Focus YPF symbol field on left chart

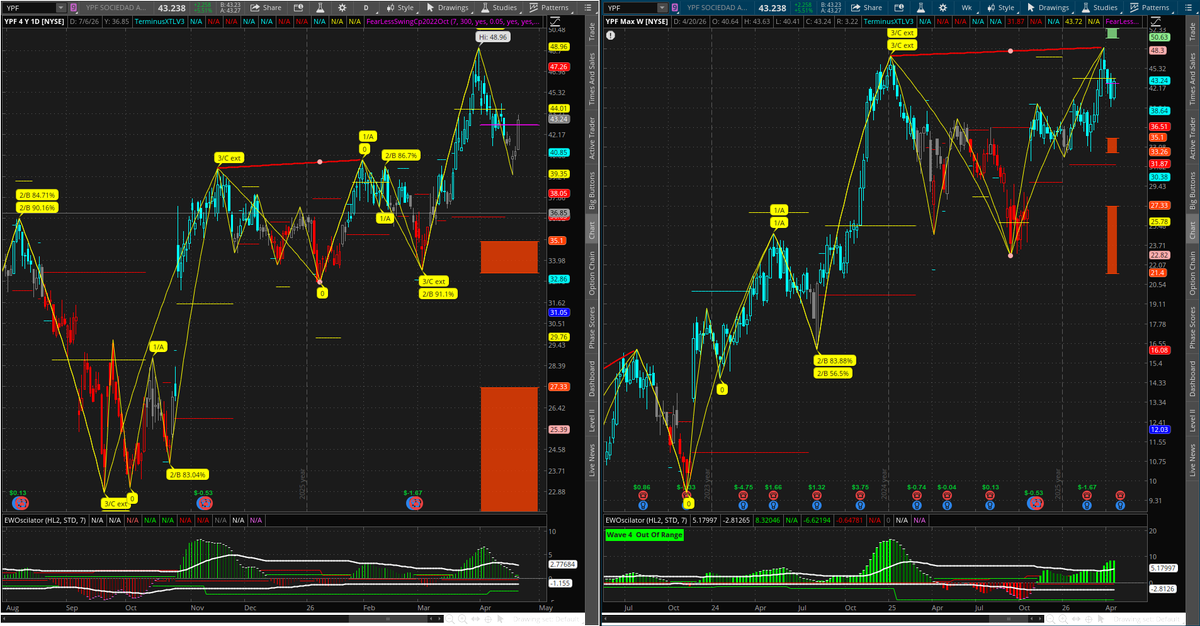tap(29, 8)
